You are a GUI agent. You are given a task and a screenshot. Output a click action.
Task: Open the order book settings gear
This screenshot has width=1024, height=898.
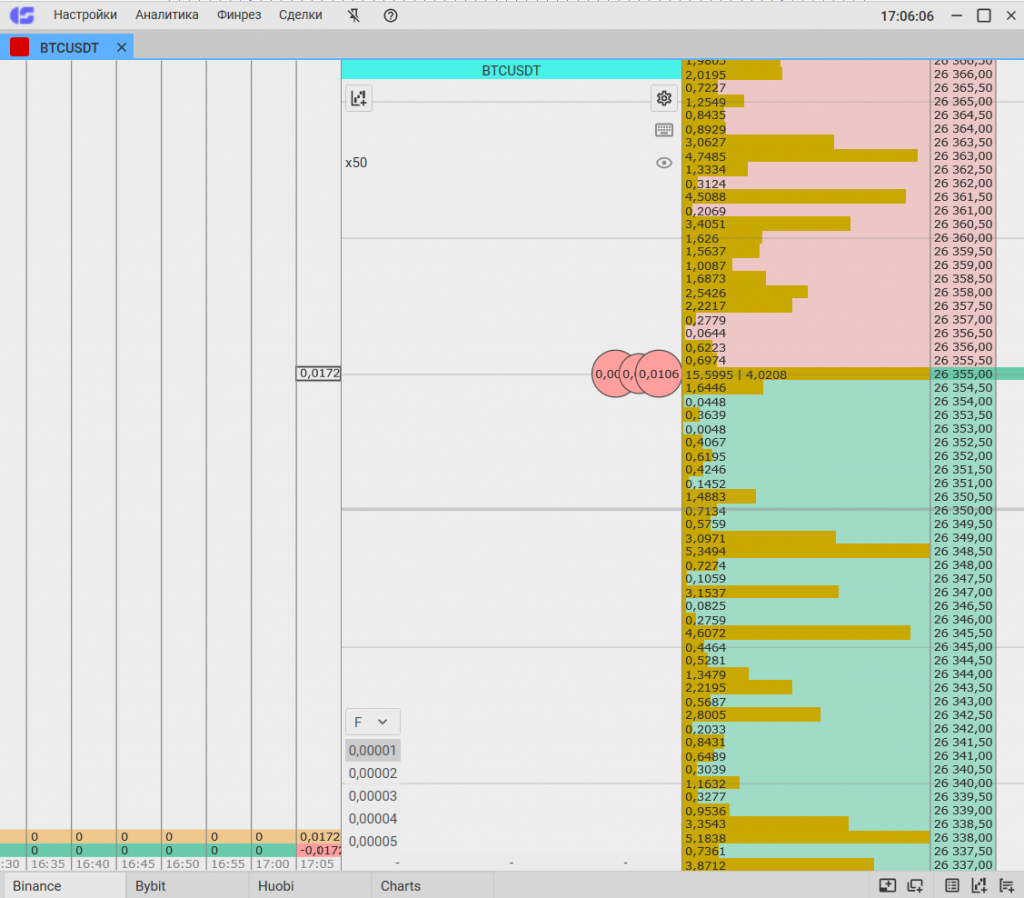[x=664, y=98]
